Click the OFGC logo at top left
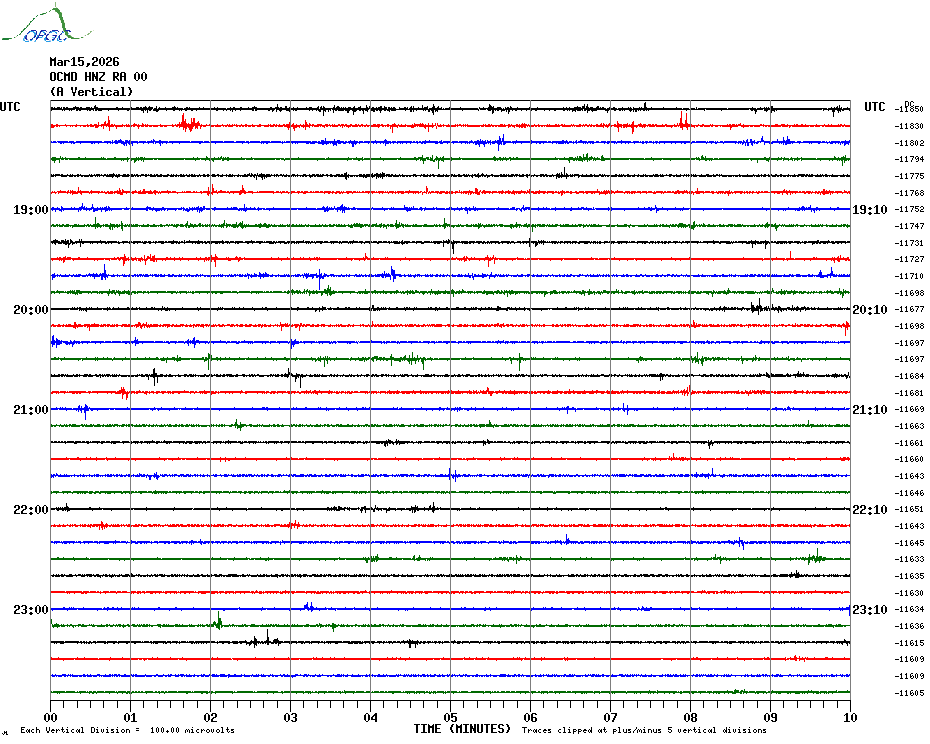 pyautogui.click(x=46, y=24)
